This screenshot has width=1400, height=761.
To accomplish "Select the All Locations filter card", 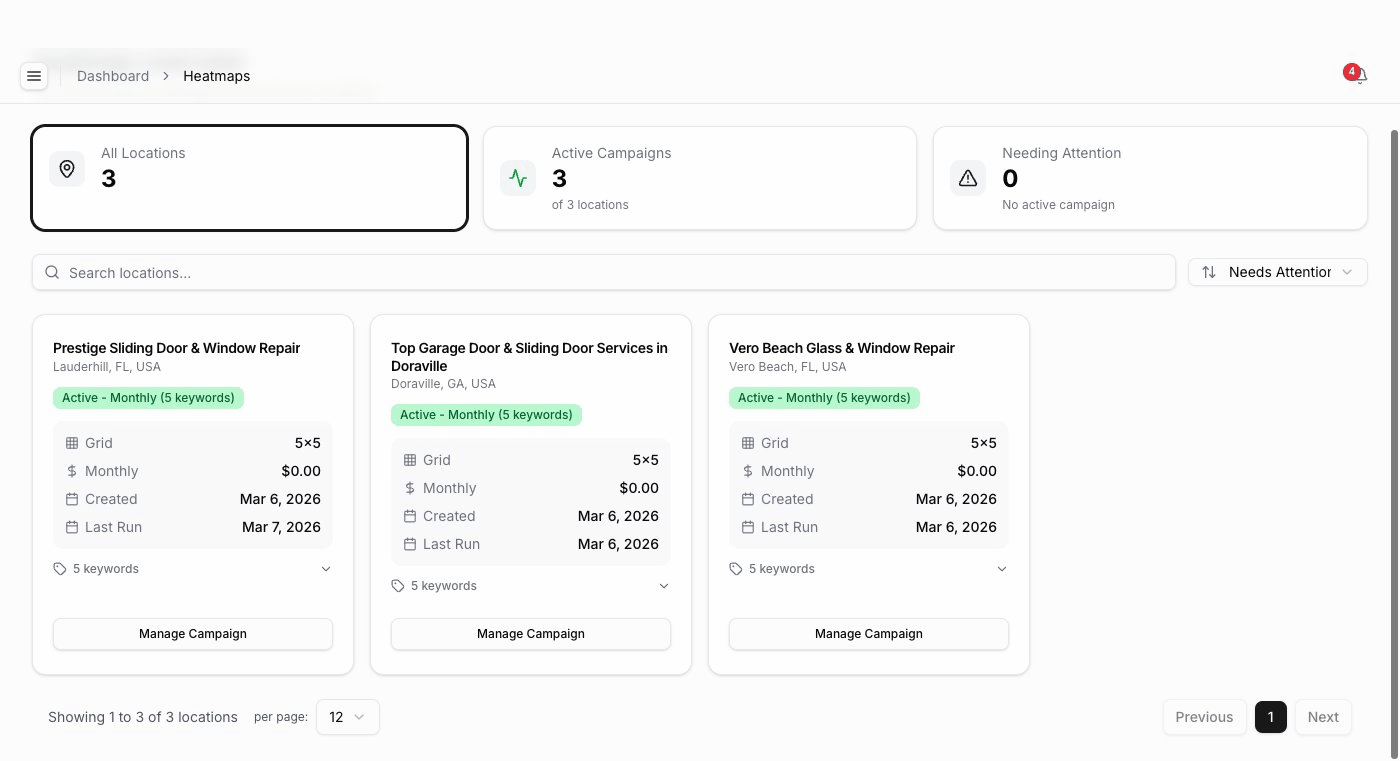I will (250, 178).
